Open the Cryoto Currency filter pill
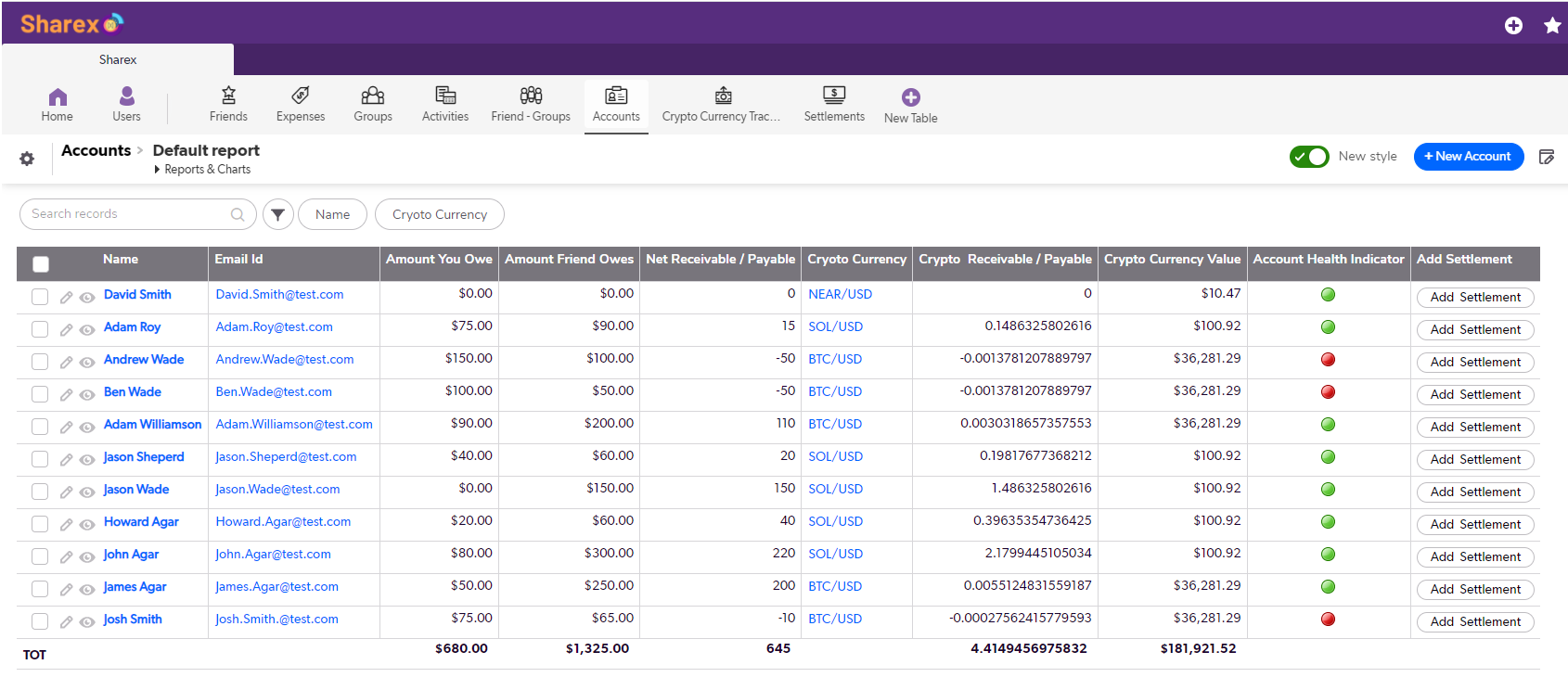This screenshot has width=1568, height=690. tap(440, 214)
